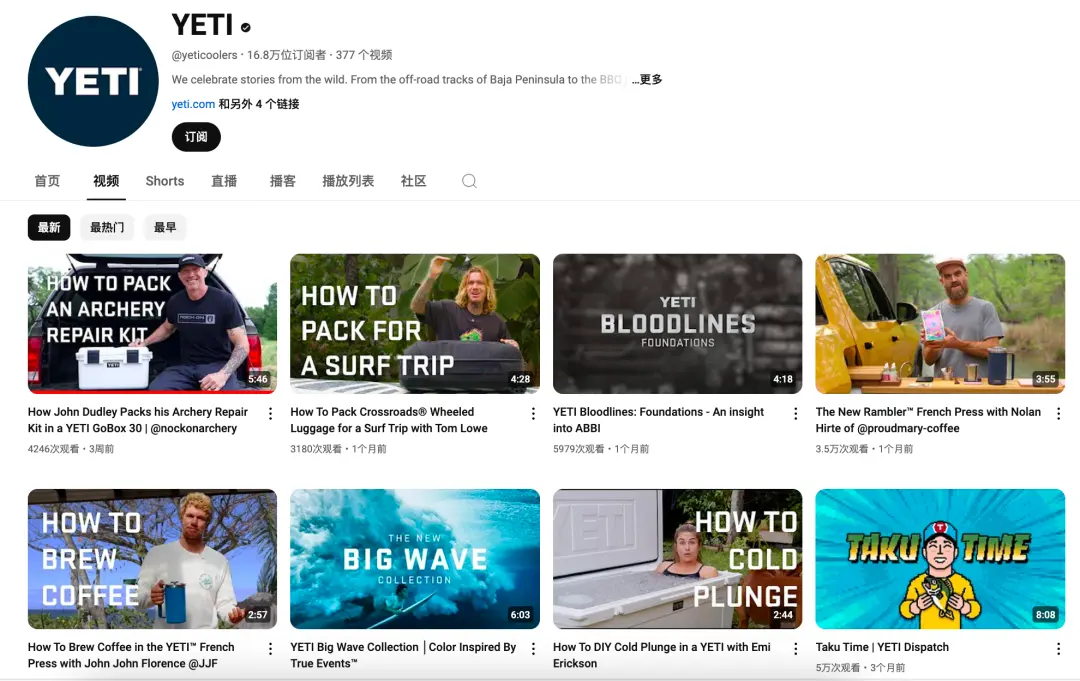Open three-dot menu for Surf Trip luggage video
The width and height of the screenshot is (1080, 681).
[x=533, y=413]
